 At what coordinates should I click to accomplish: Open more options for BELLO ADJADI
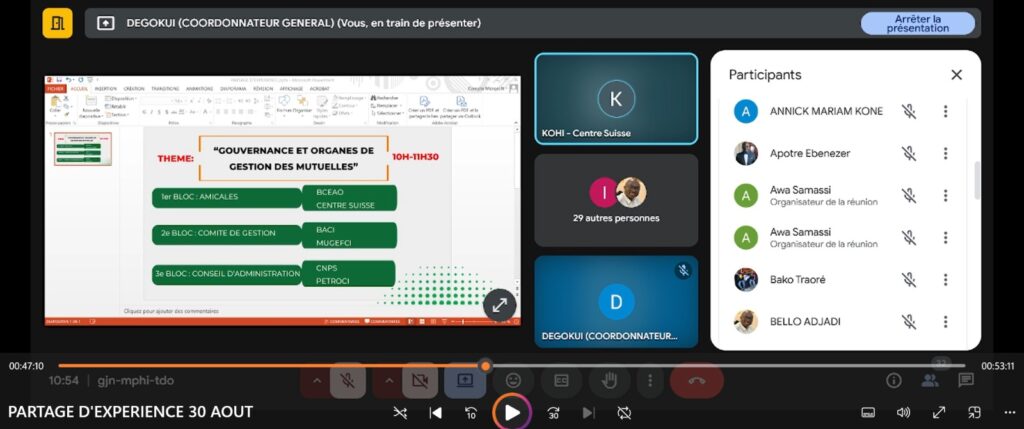click(x=945, y=321)
